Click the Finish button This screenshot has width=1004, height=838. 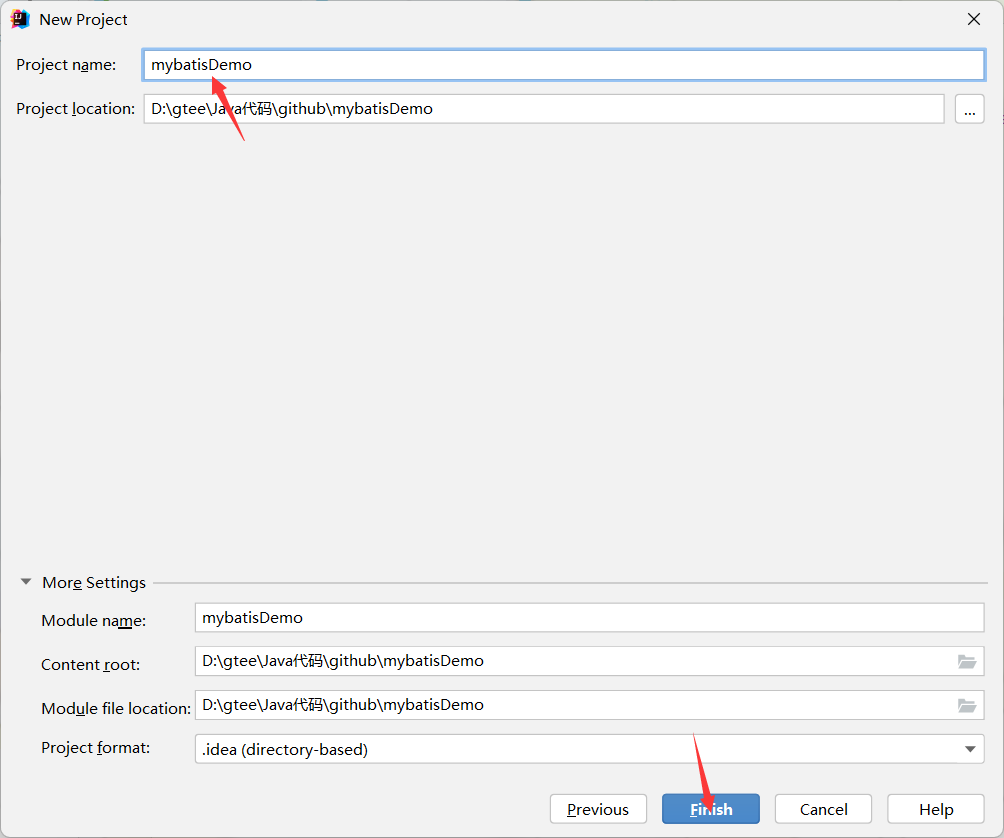coord(711,809)
